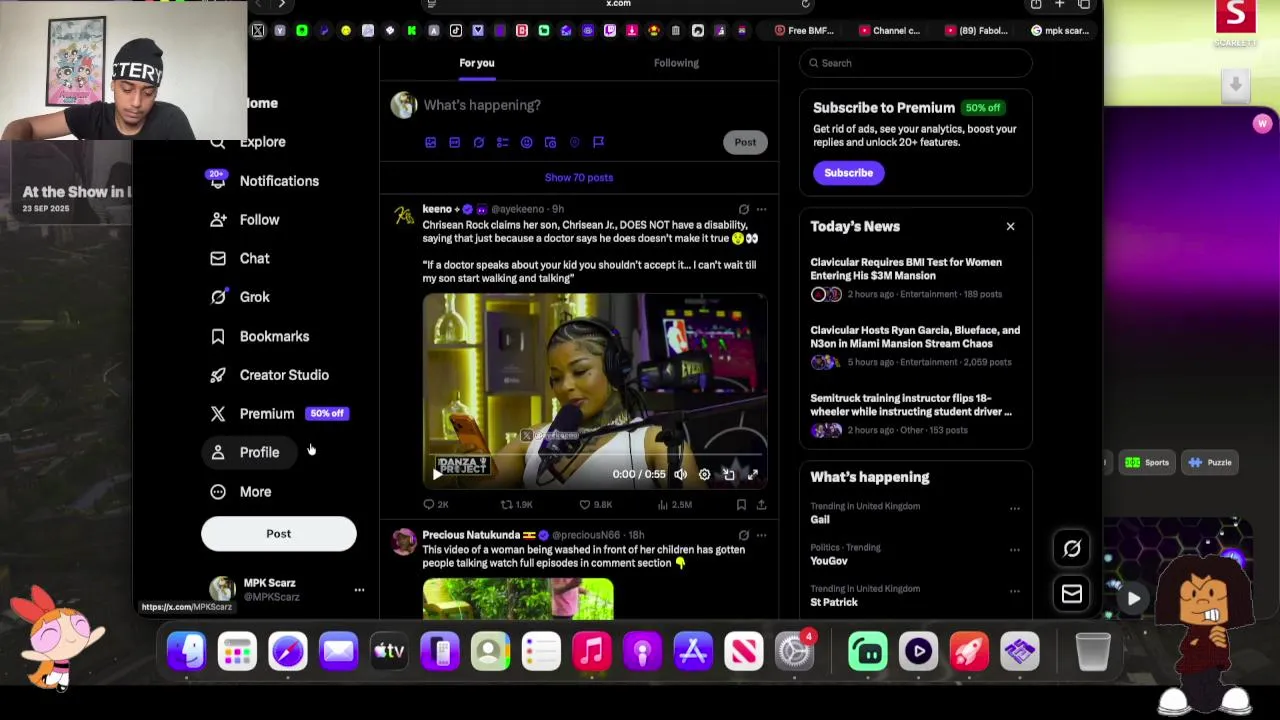Open more options on Precious Natukunda post
The height and width of the screenshot is (720, 1280).
(x=761, y=535)
